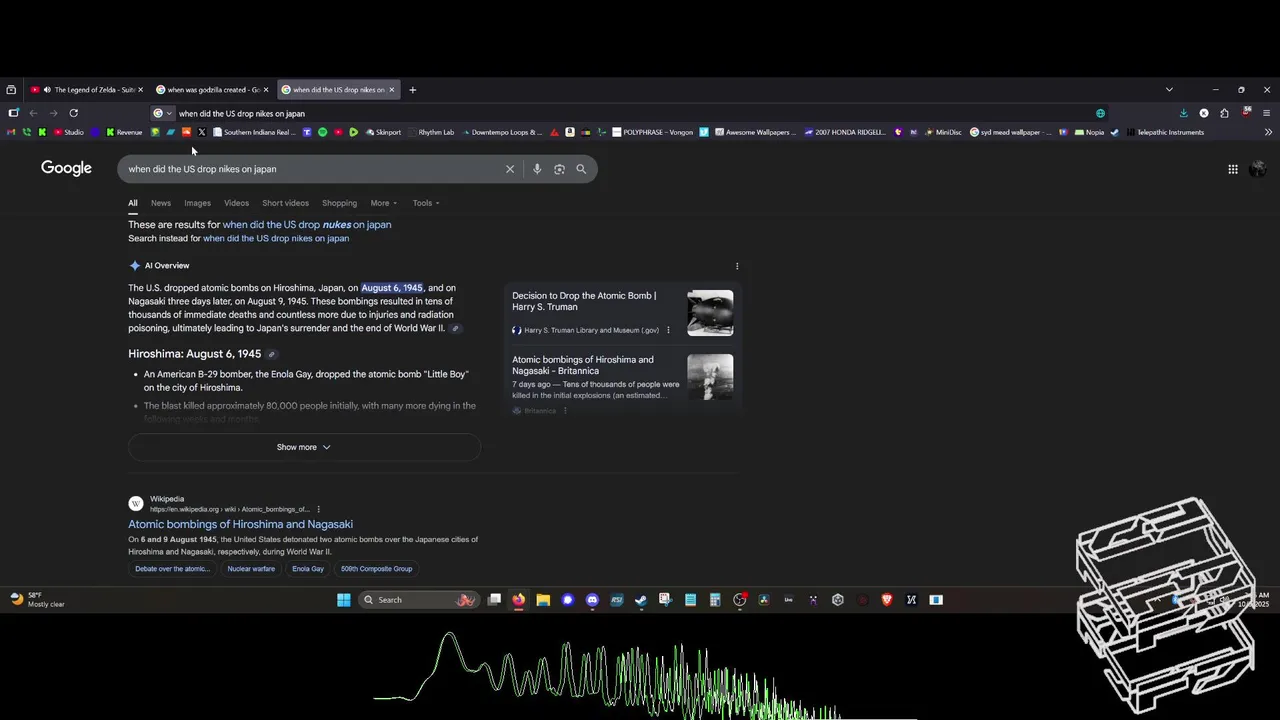Open Wikipedia result three-dot menu

319,509
